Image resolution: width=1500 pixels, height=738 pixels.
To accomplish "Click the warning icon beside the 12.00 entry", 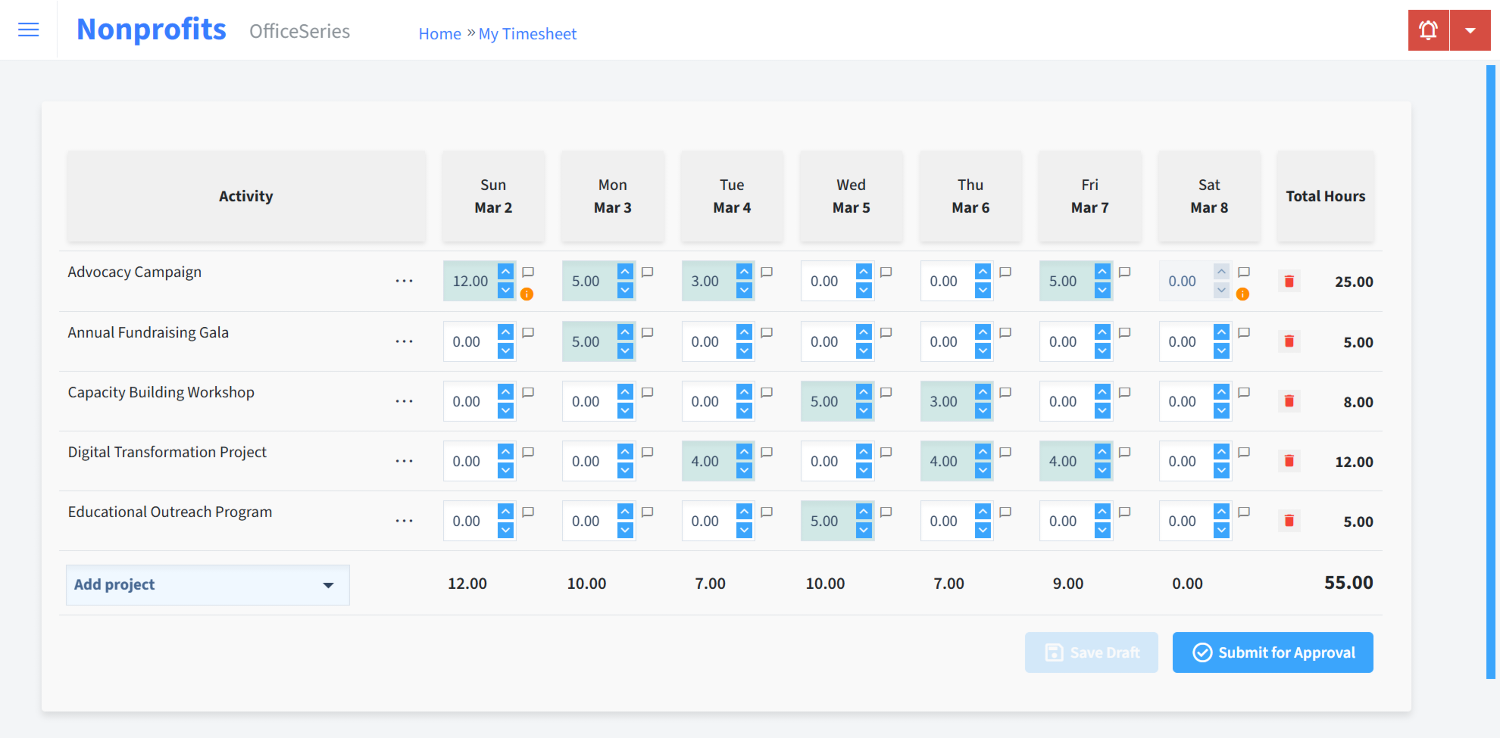I will point(527,293).
